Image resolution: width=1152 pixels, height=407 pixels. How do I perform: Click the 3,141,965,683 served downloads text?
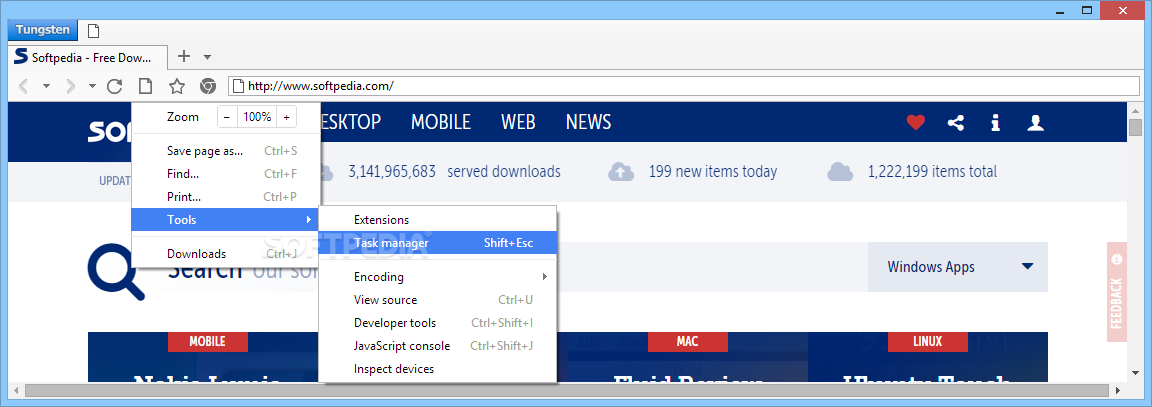[x=454, y=172]
